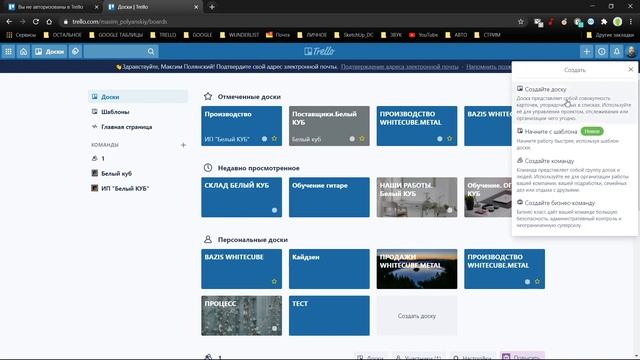Click the magnifier icon in Trello search
Viewport: 640px width, 360px height.
(x=151, y=51)
